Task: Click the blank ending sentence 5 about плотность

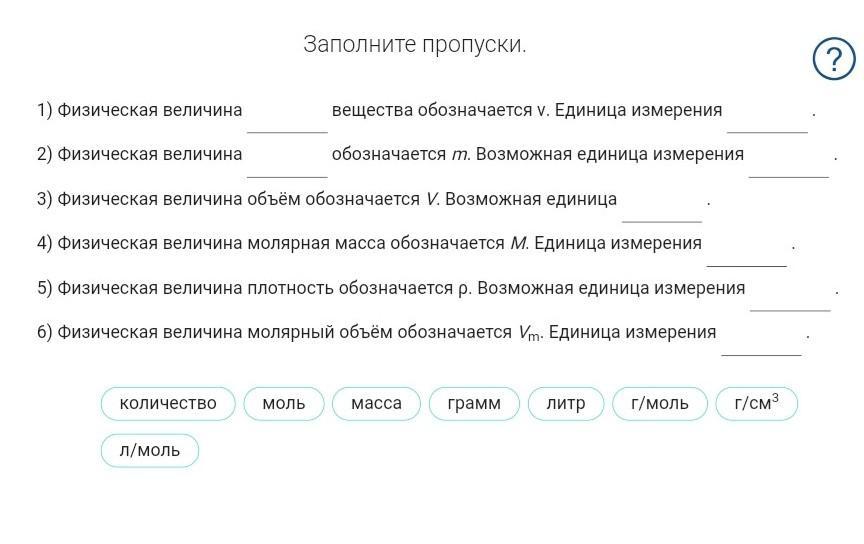Action: (x=790, y=293)
